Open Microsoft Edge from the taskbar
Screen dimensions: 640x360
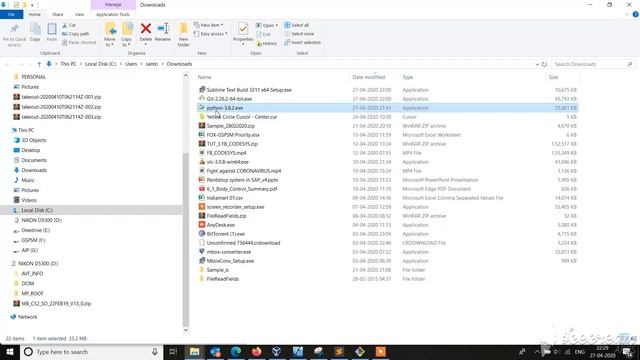(x=236, y=352)
